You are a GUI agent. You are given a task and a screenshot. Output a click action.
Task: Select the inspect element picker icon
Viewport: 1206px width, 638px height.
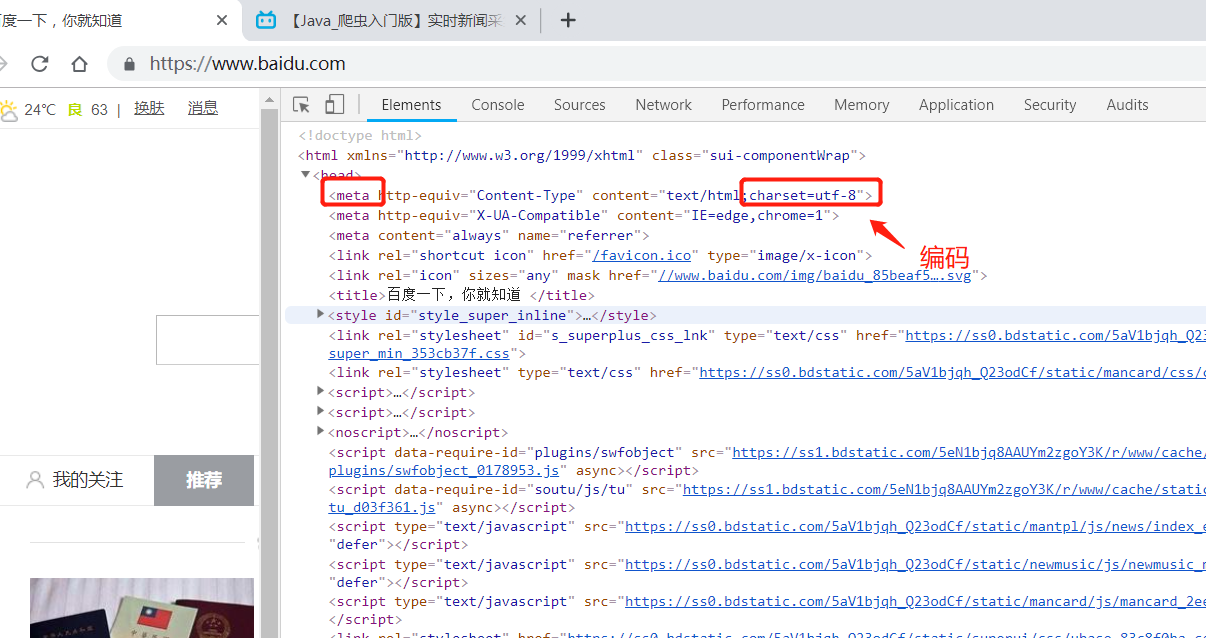301,105
